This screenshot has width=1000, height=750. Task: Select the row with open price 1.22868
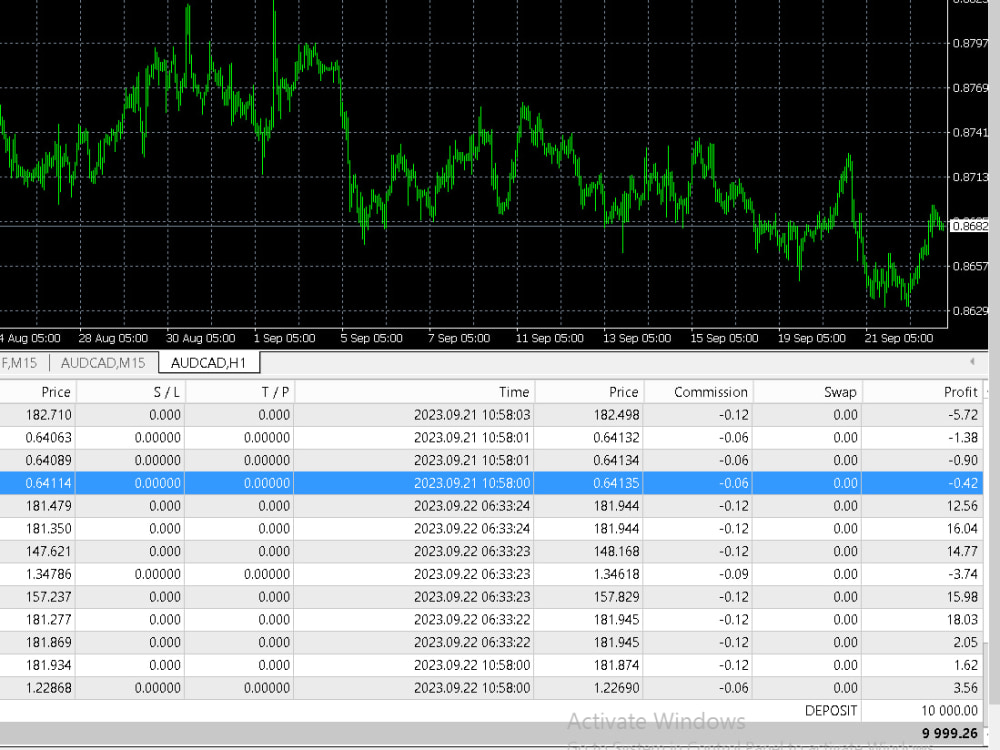pyautogui.click(x=491, y=688)
